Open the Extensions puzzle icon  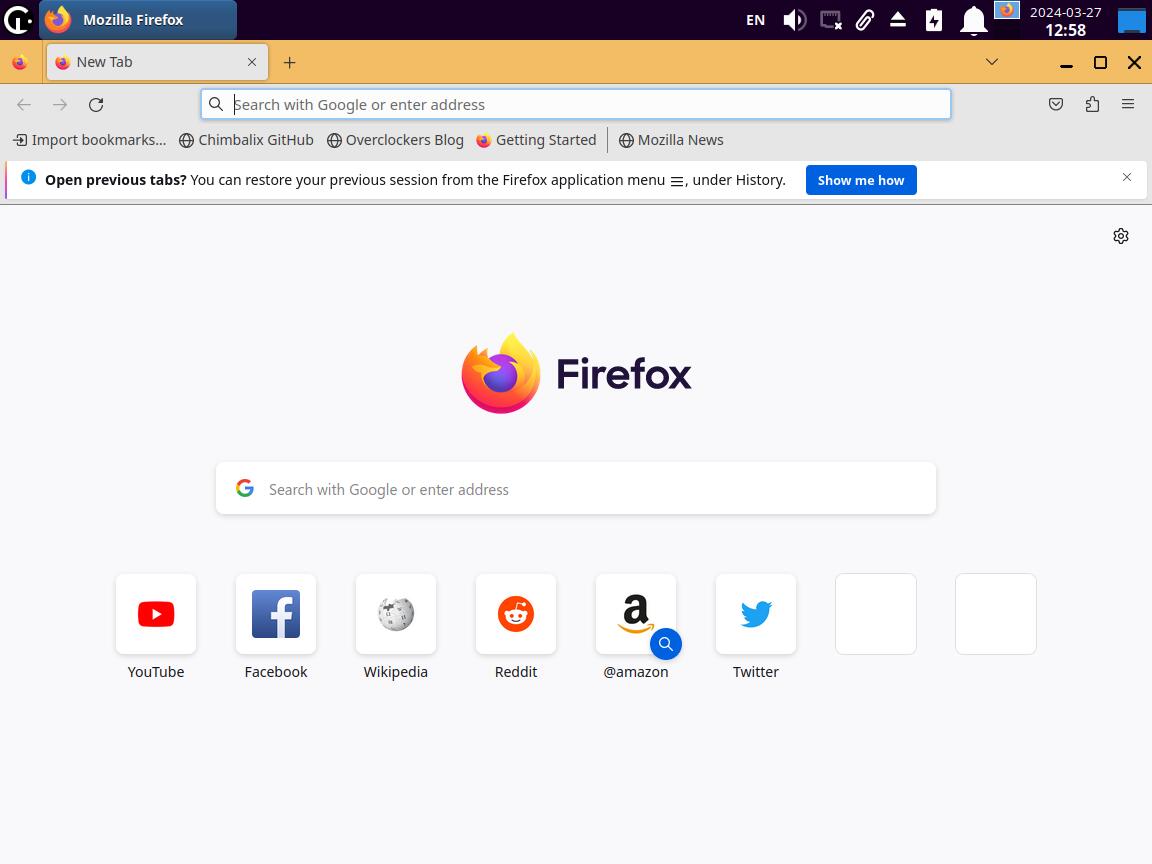pos(1092,104)
